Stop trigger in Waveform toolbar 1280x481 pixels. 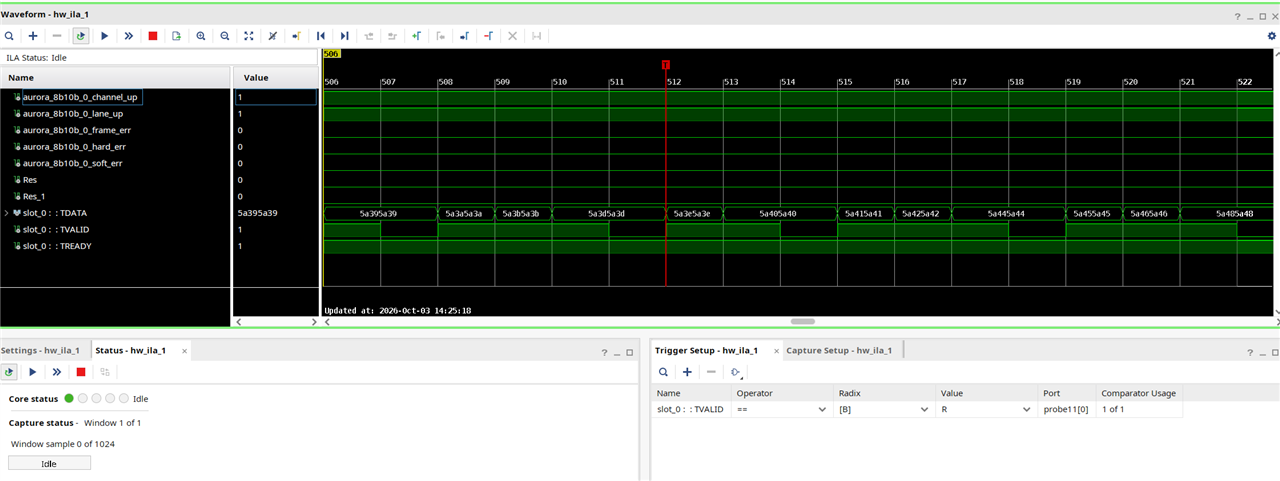(x=153, y=35)
